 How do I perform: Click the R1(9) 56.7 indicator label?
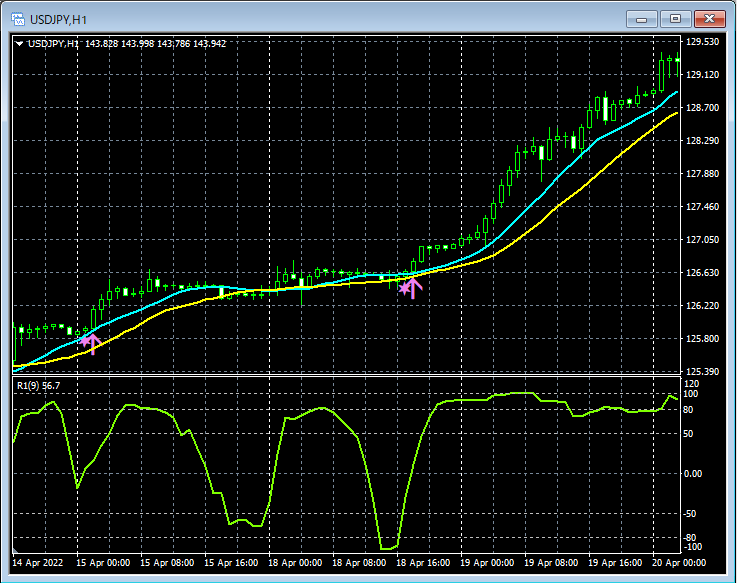coord(39,385)
